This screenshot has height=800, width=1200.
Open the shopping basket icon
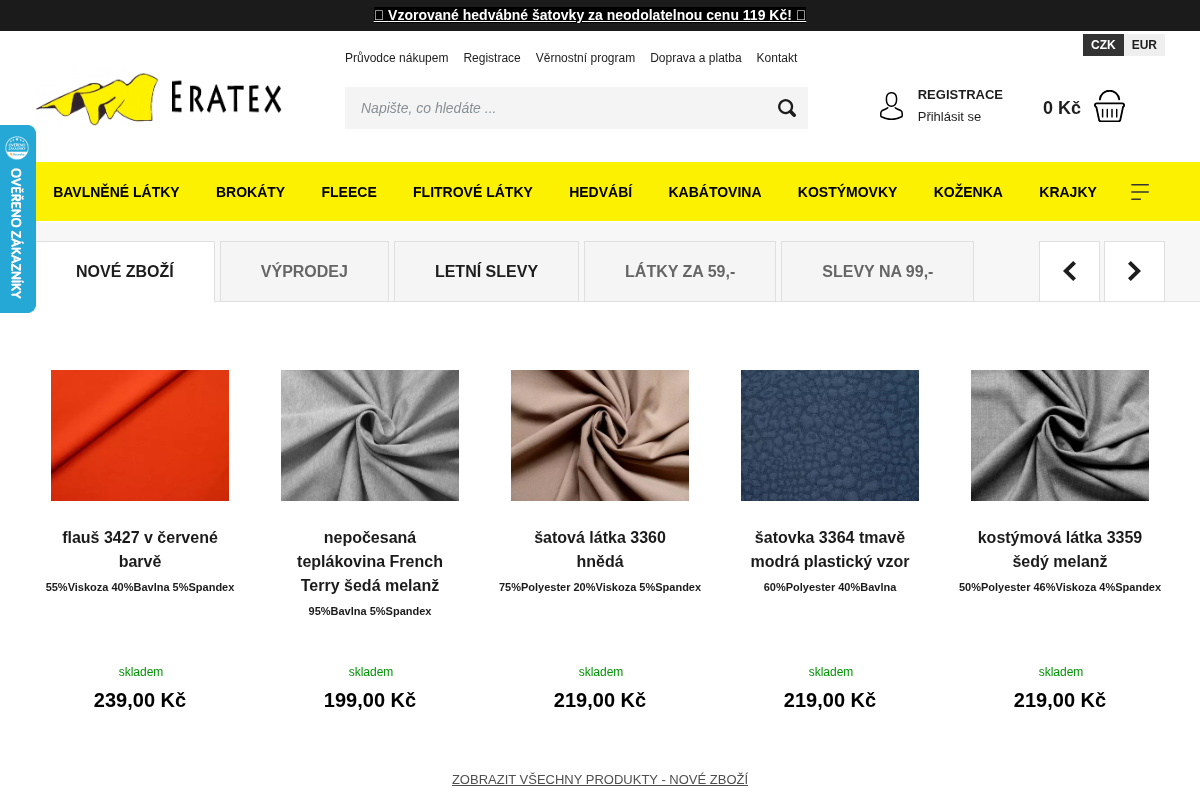click(x=1109, y=107)
